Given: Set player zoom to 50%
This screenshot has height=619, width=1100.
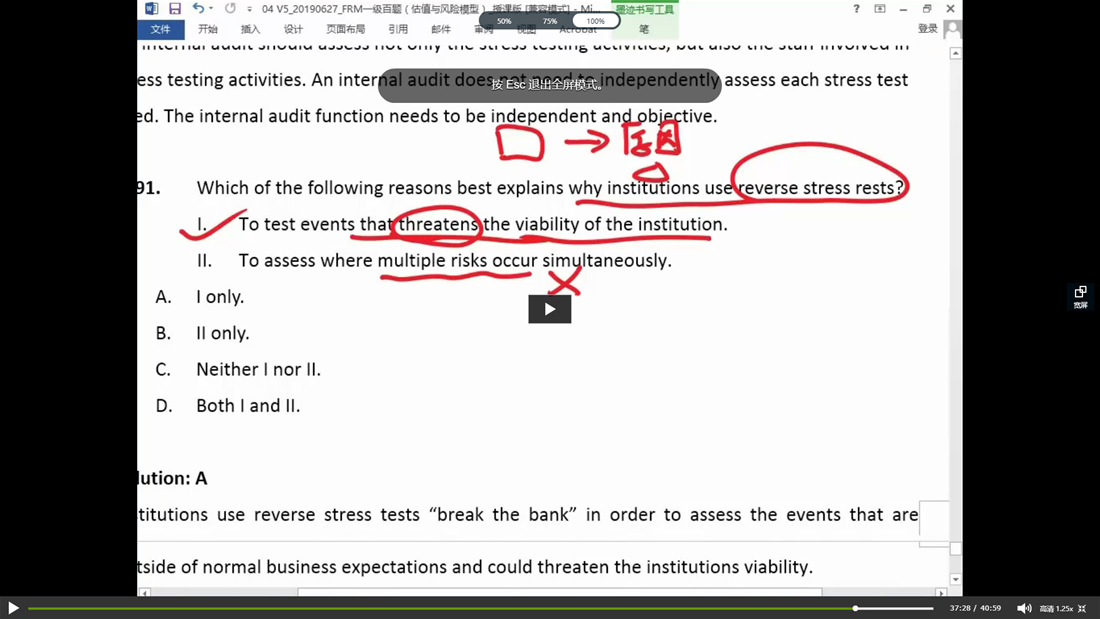Looking at the screenshot, I should point(504,21).
